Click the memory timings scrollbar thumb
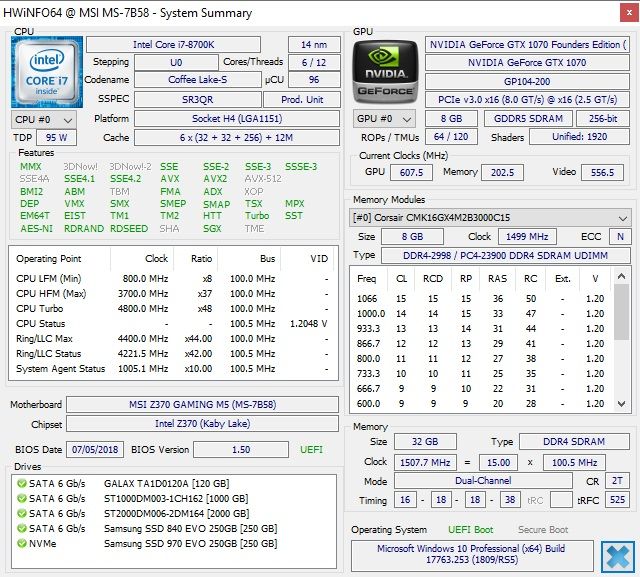 tap(621, 312)
